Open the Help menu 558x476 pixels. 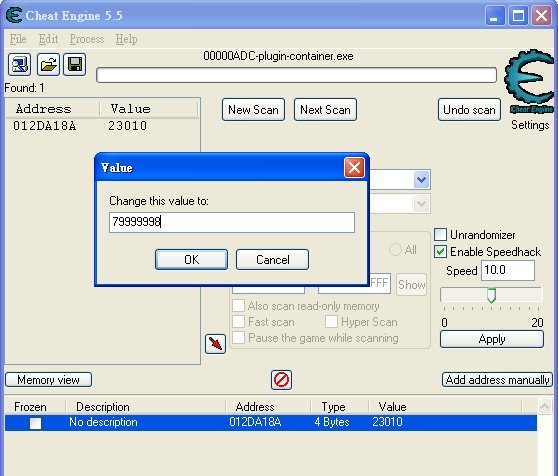point(126,39)
